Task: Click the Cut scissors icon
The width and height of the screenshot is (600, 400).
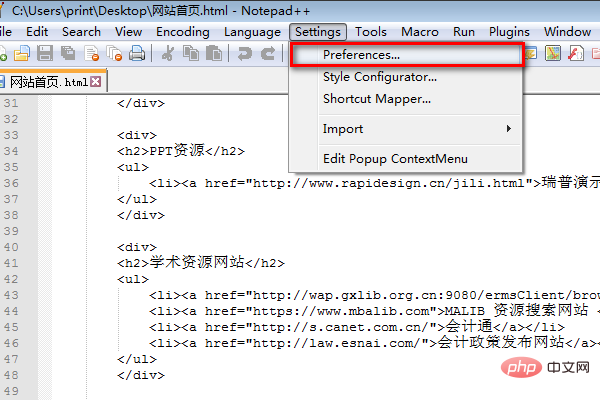Action: tap(168, 53)
